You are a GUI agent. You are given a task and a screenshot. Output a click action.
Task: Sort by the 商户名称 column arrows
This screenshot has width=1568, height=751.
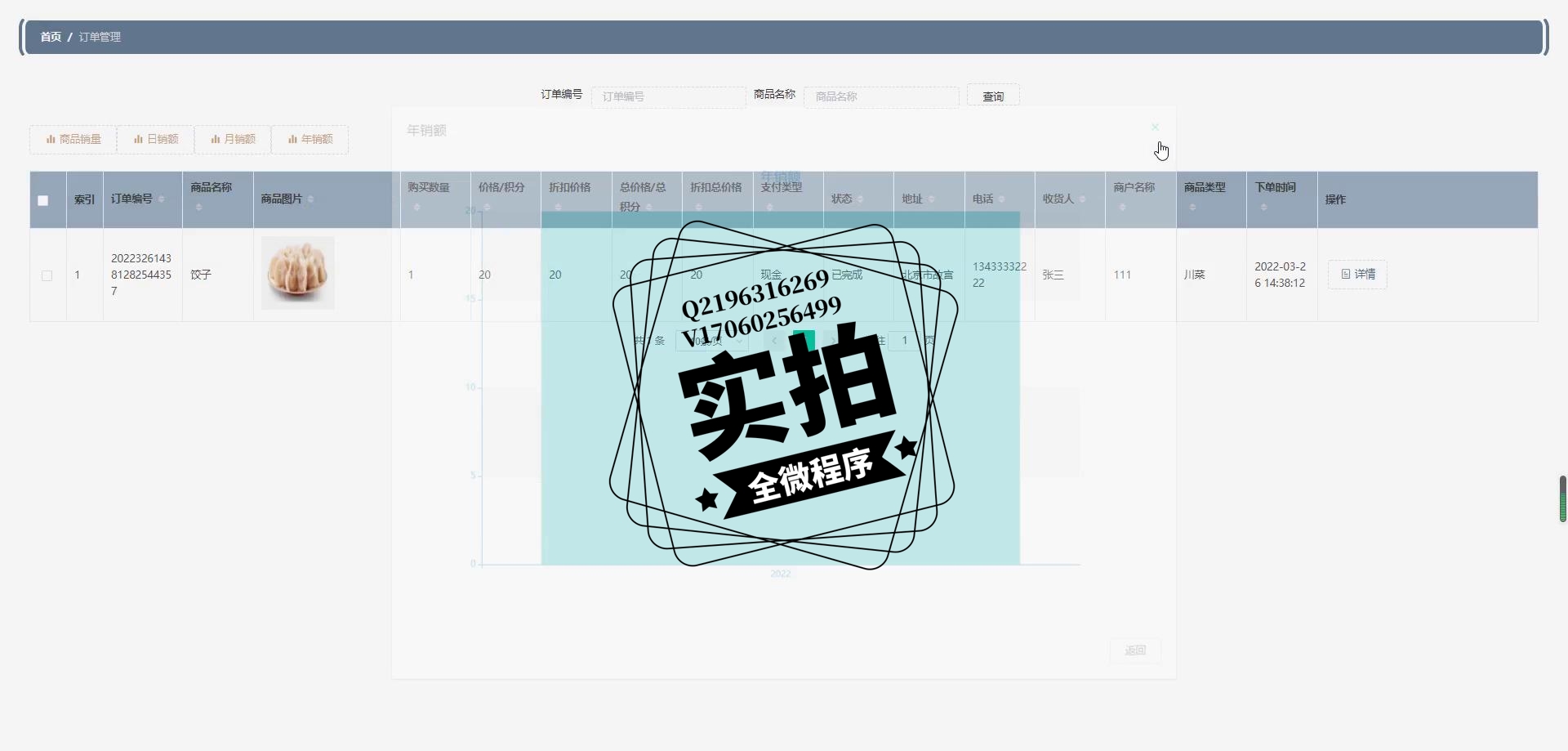(1122, 208)
